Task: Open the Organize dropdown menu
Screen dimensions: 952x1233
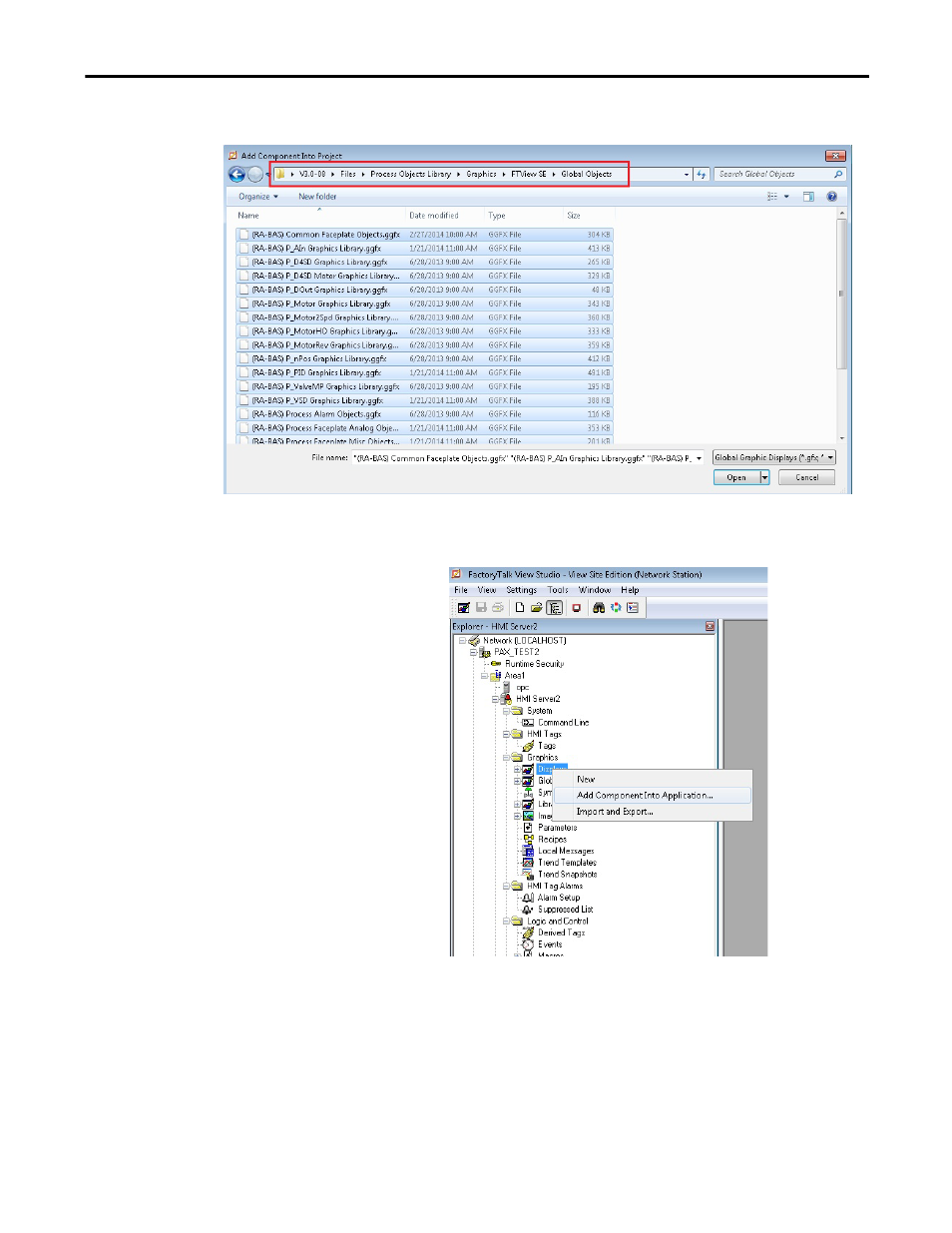Action: (x=258, y=197)
